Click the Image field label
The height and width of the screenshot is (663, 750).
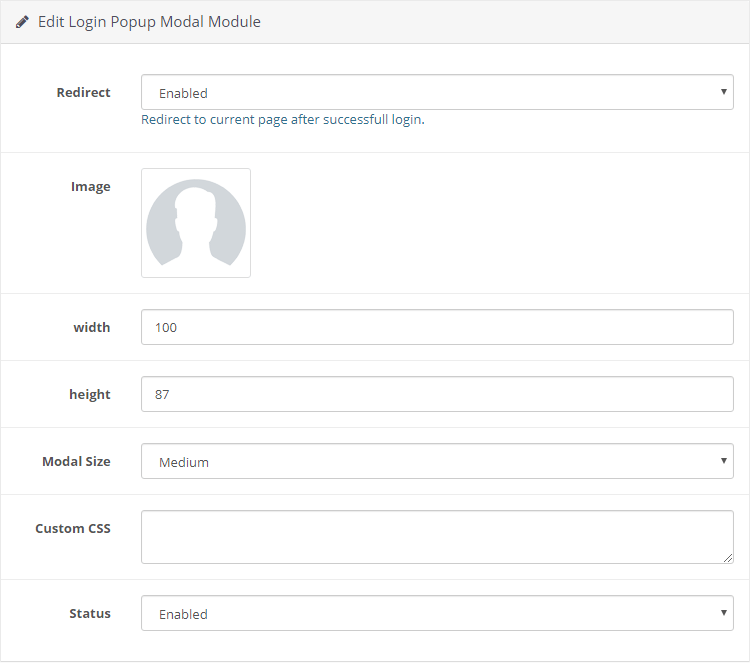pyautogui.click(x=90, y=187)
